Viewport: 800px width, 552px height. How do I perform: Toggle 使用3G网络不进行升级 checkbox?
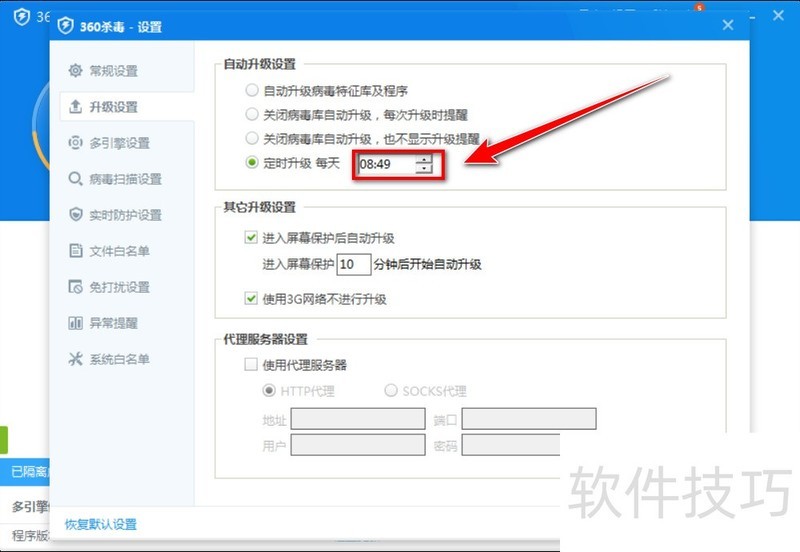pyautogui.click(x=251, y=298)
